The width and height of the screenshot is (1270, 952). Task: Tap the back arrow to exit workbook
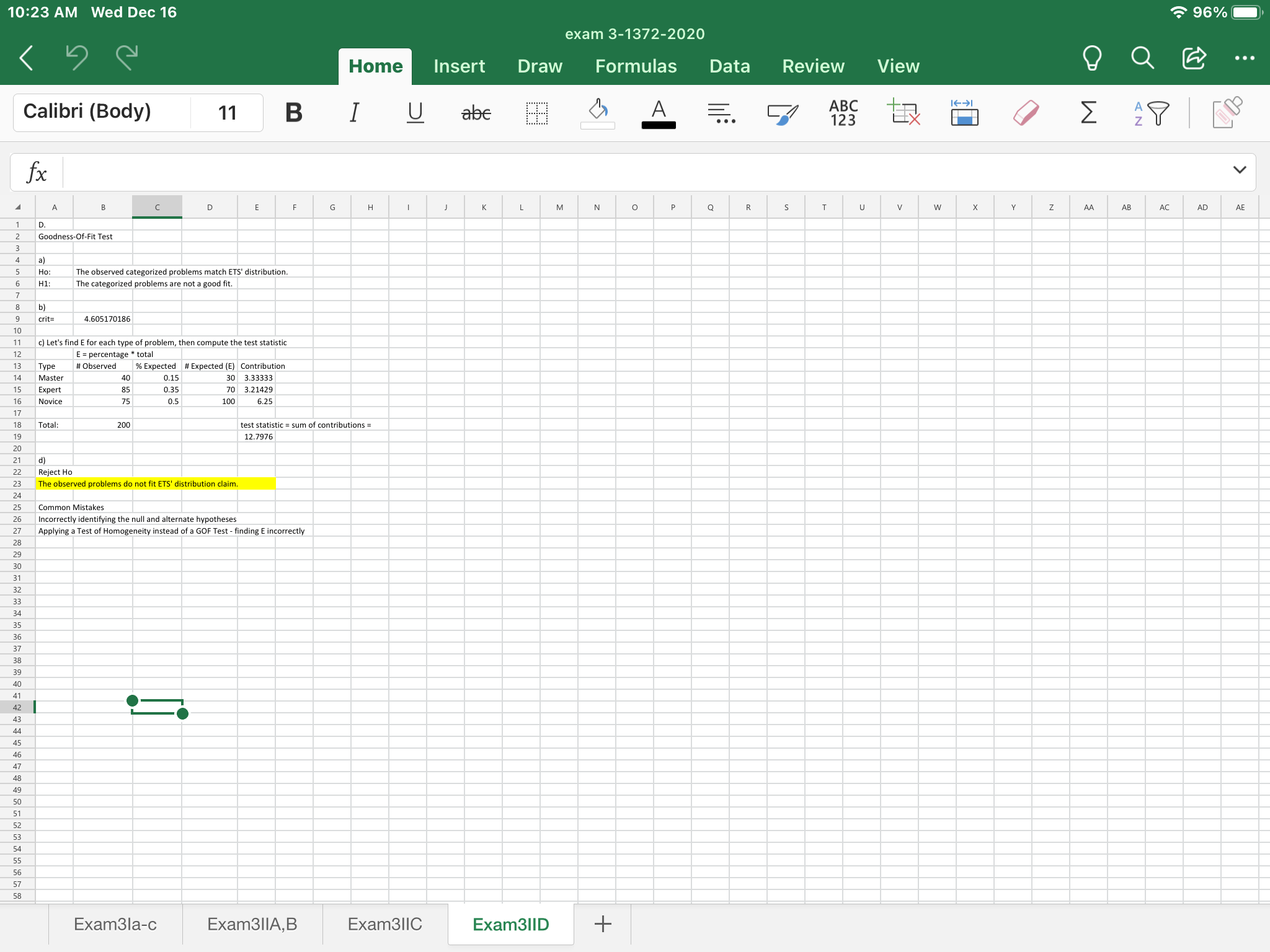coord(26,58)
